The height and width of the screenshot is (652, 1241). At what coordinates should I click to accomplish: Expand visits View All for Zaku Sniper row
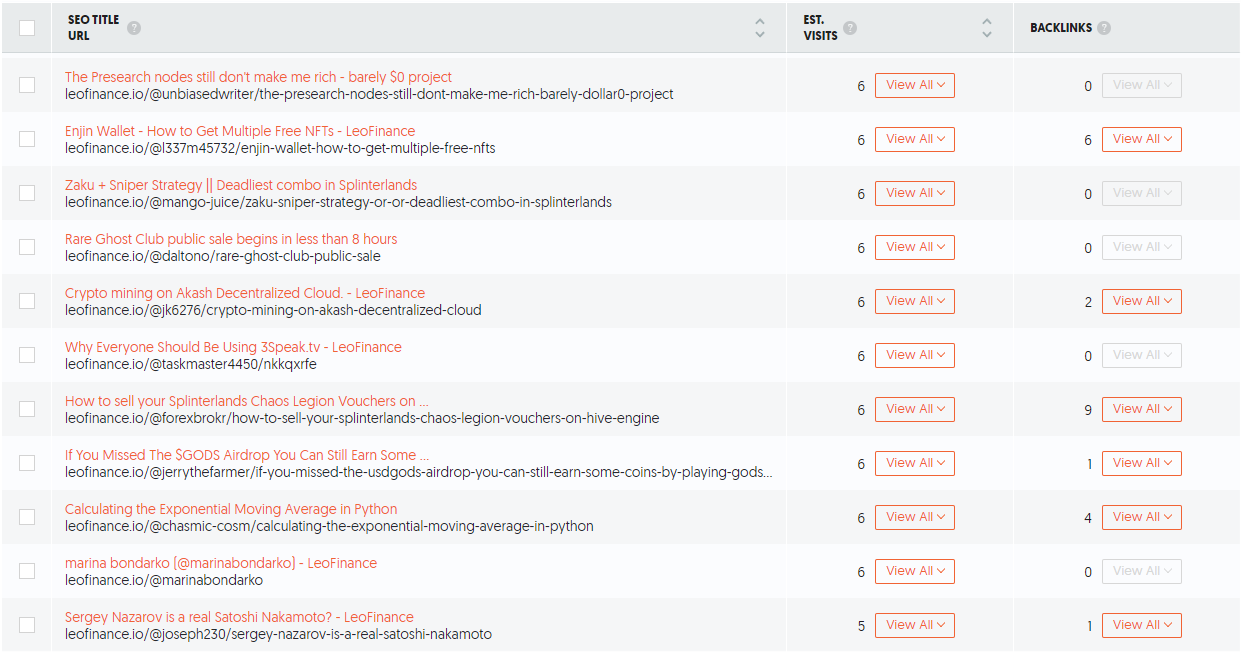(x=915, y=193)
